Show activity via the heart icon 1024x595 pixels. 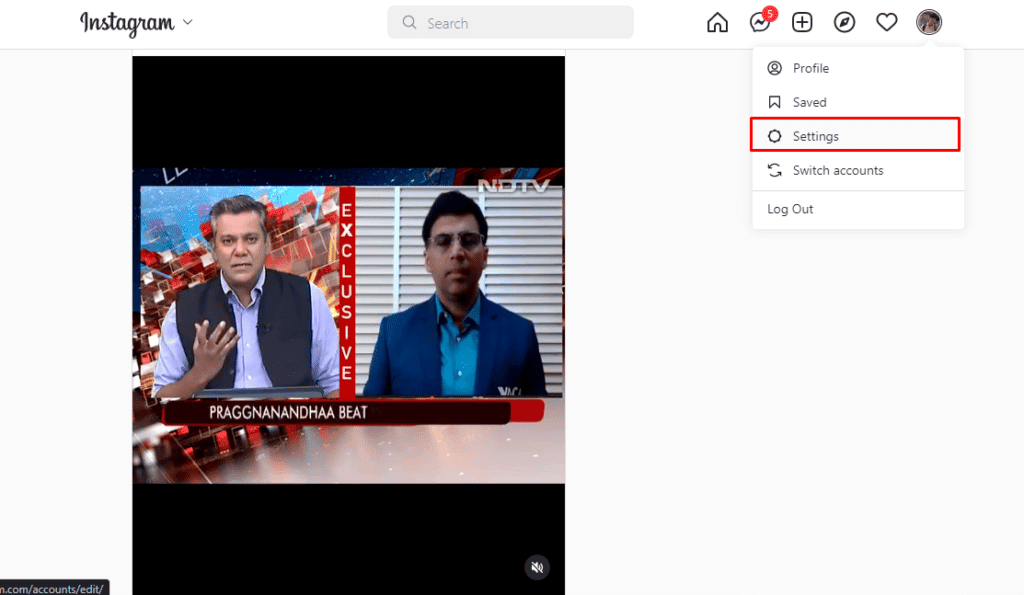tap(887, 23)
